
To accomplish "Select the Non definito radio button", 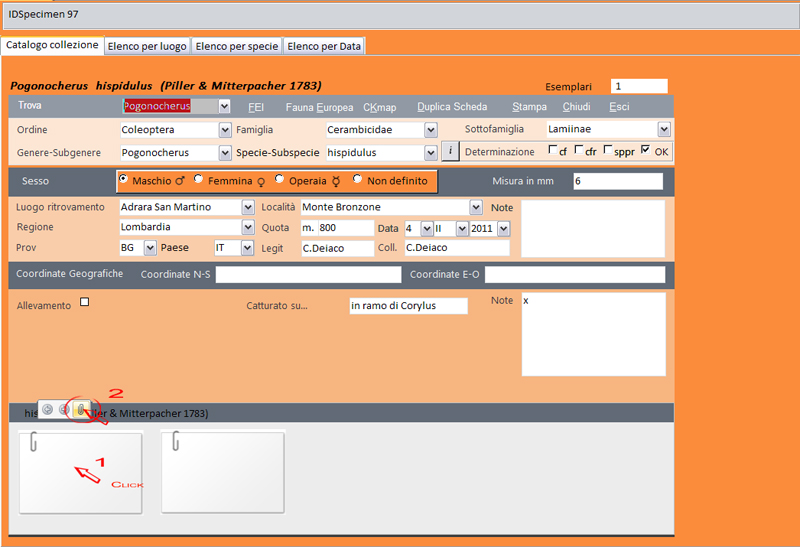I will click(x=358, y=180).
